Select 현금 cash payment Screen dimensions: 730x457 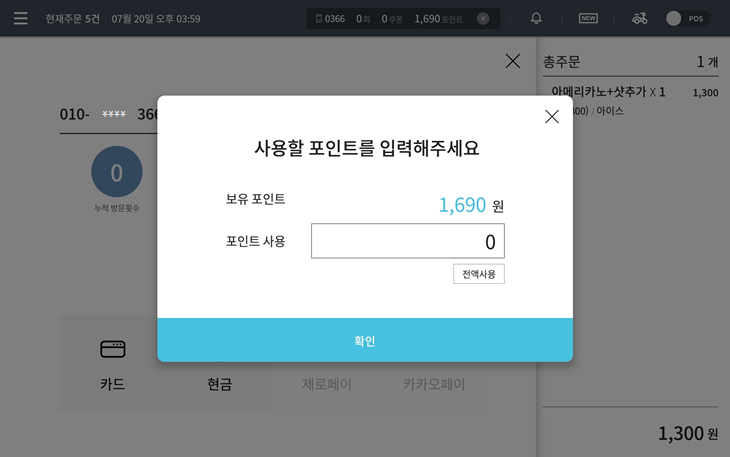[x=219, y=384]
